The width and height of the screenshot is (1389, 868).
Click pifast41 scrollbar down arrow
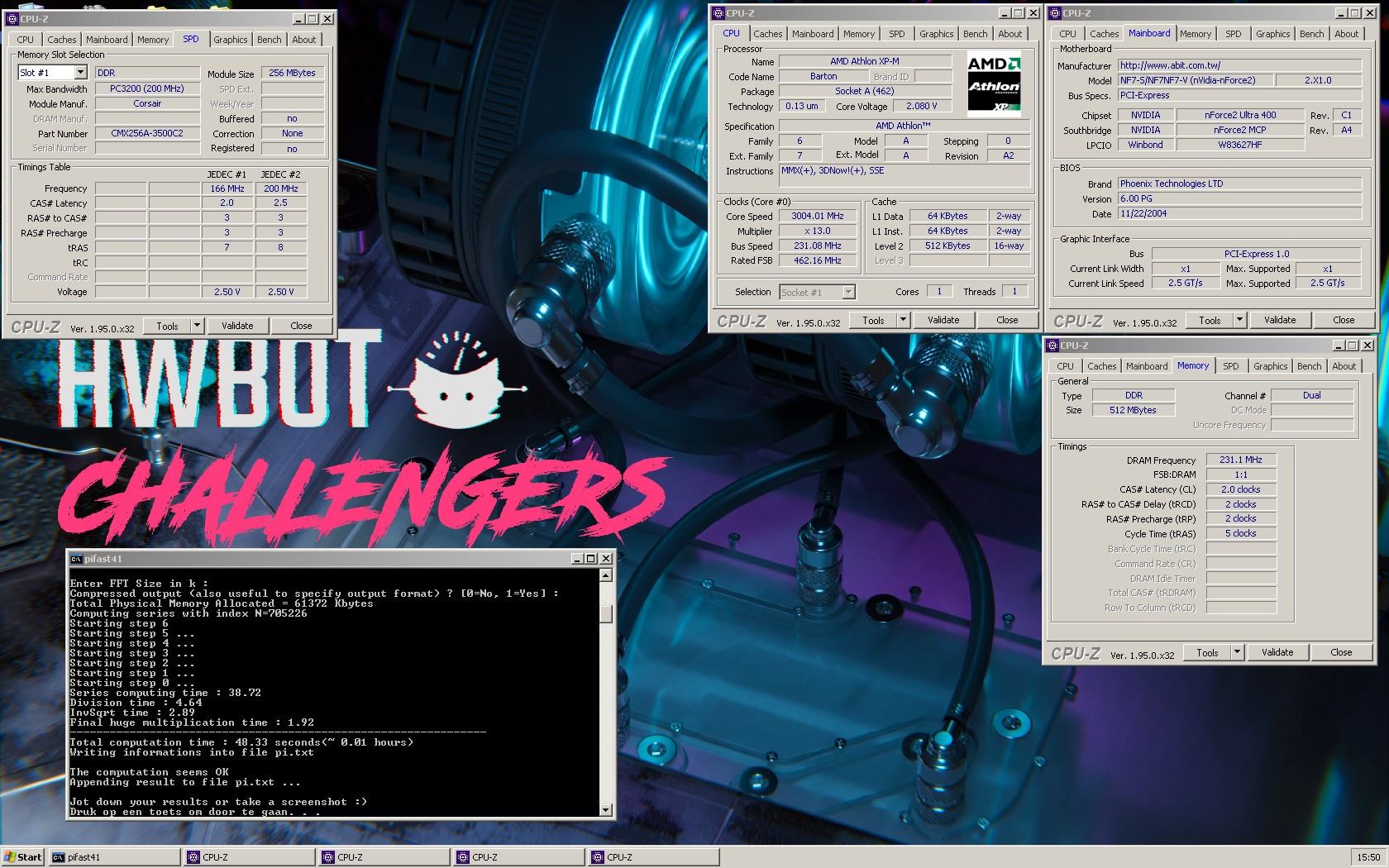pos(606,810)
